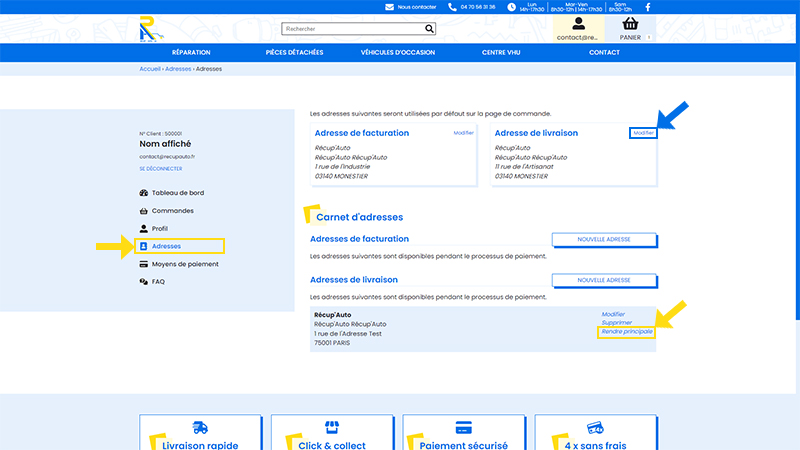This screenshot has height=450, width=800.
Task: Click the 75001 PARIS address line
Action: tap(332, 343)
